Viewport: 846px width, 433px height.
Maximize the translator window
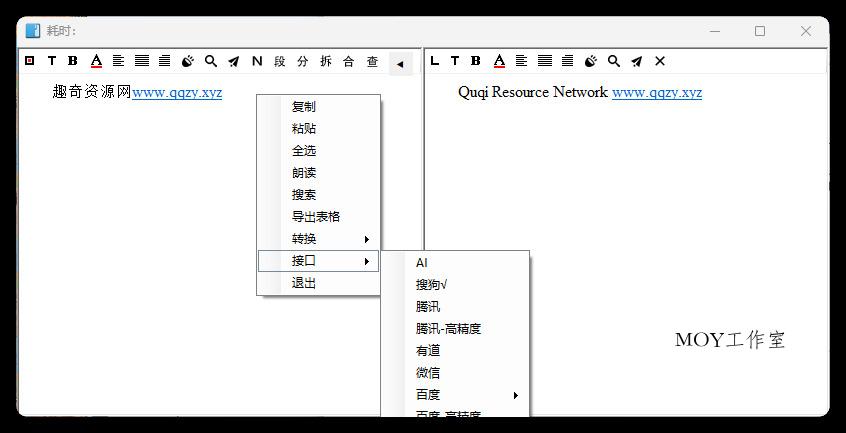(760, 31)
